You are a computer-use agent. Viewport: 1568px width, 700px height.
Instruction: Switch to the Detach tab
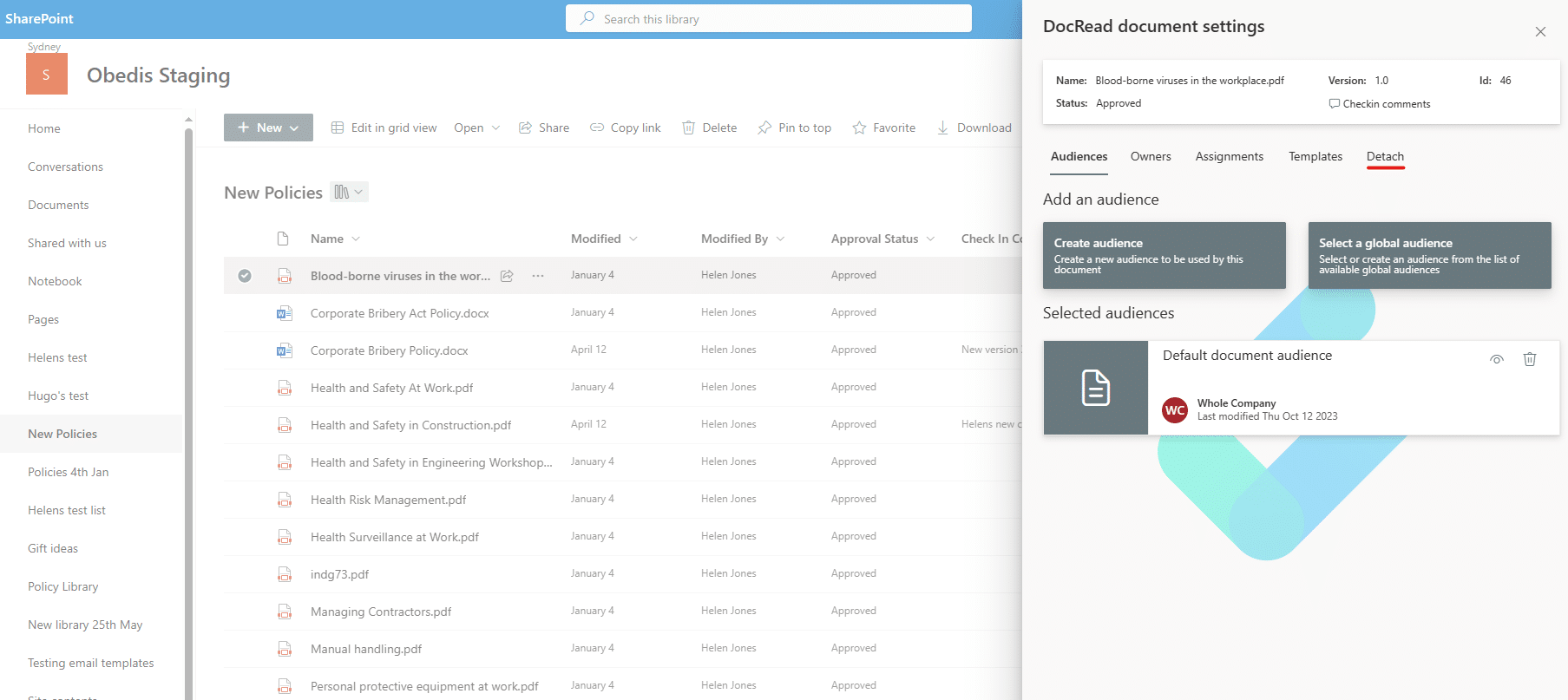point(1385,156)
